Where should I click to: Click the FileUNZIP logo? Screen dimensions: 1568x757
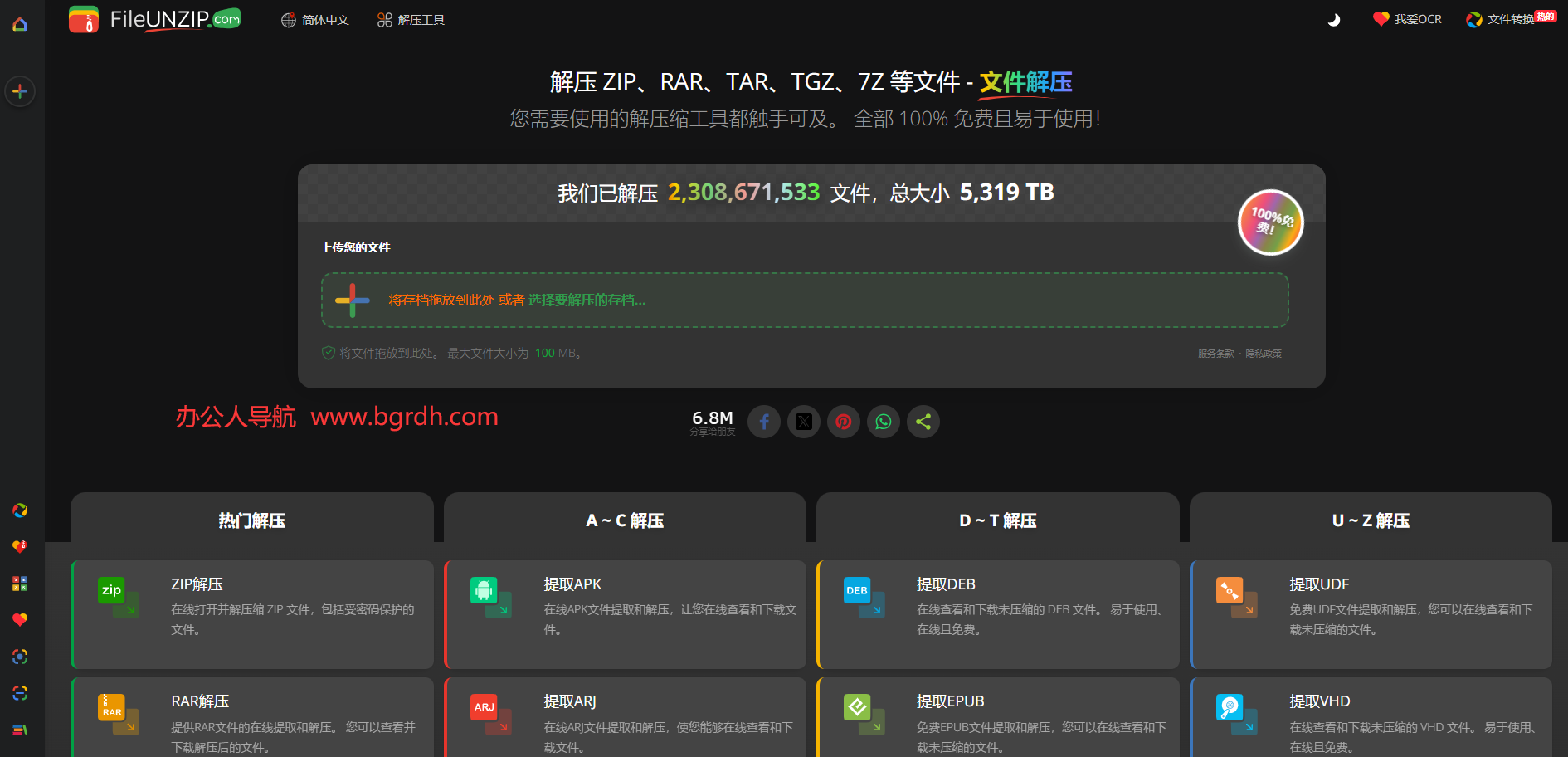[x=153, y=18]
